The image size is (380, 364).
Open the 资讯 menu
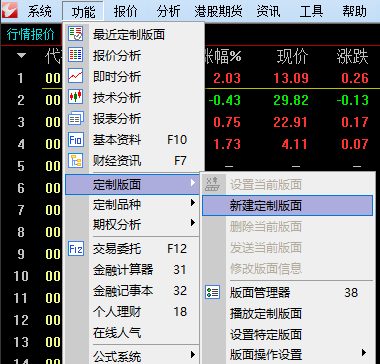tap(268, 12)
